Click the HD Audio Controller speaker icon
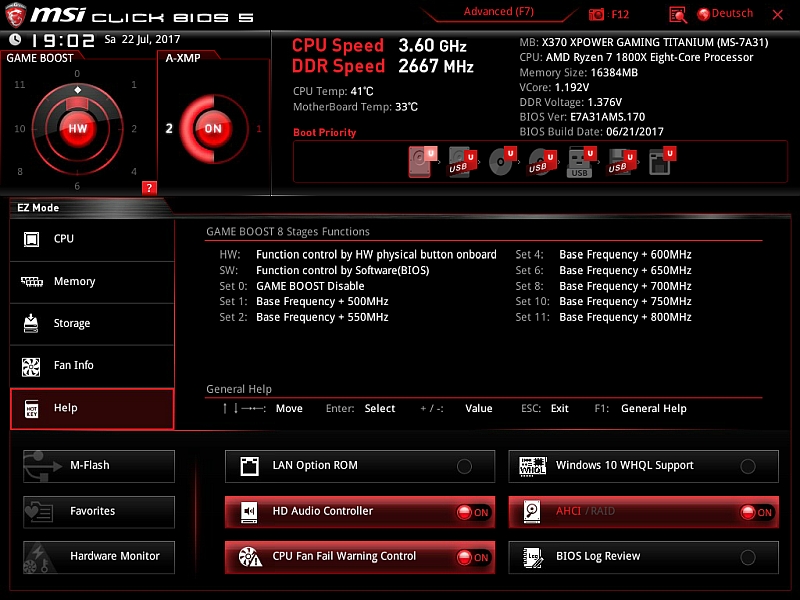 point(249,512)
